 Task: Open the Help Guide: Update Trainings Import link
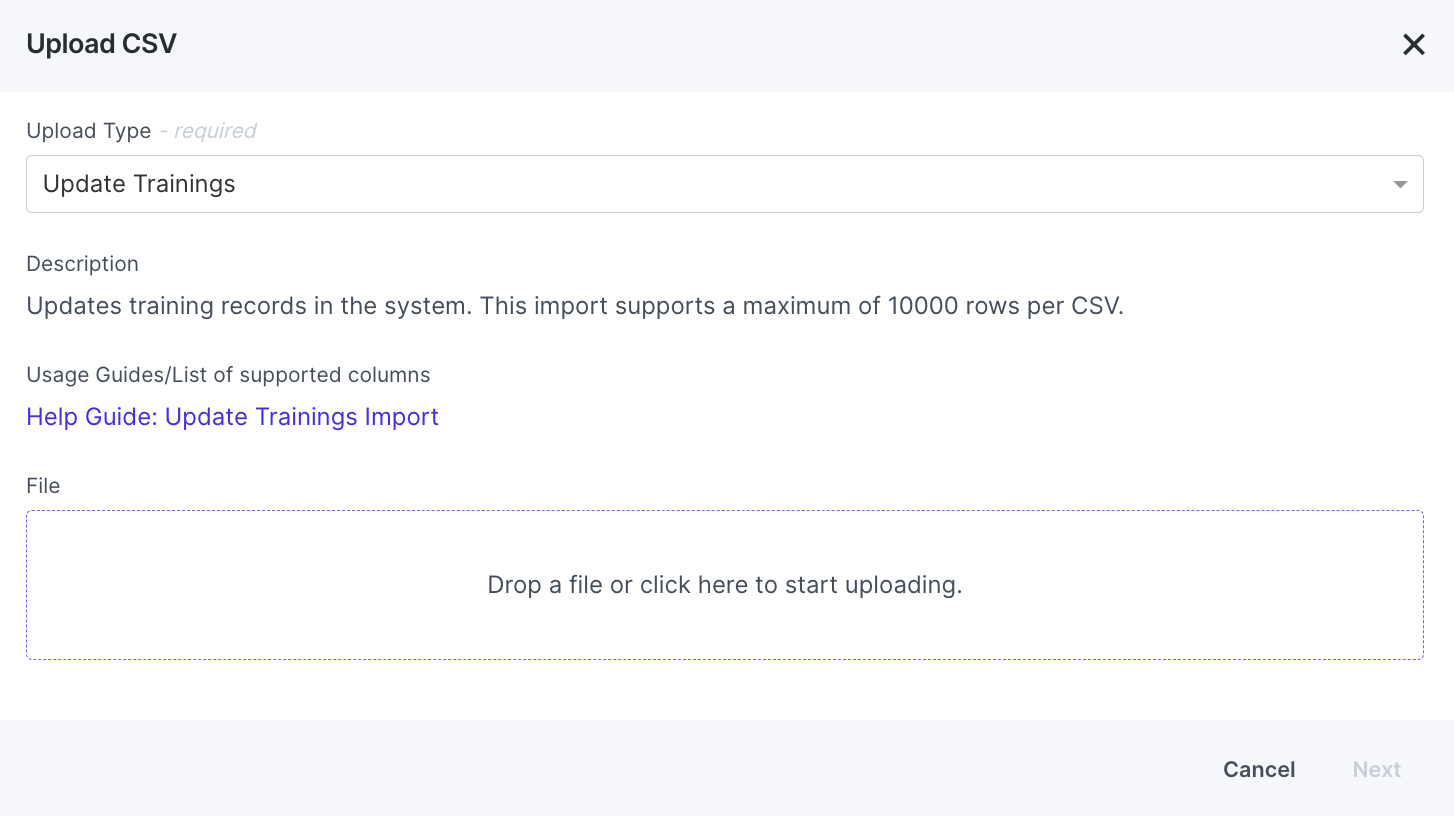(232, 416)
